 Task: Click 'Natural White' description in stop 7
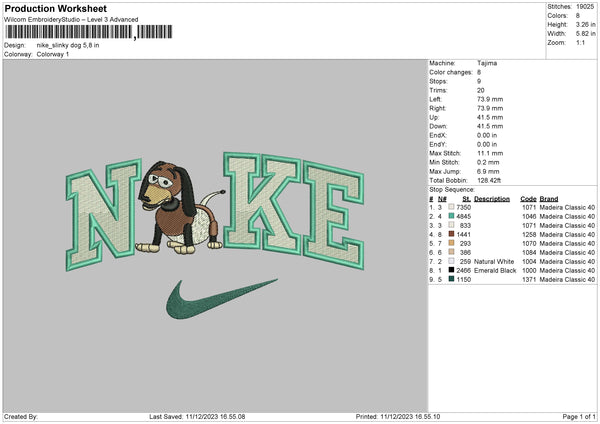pos(494,262)
